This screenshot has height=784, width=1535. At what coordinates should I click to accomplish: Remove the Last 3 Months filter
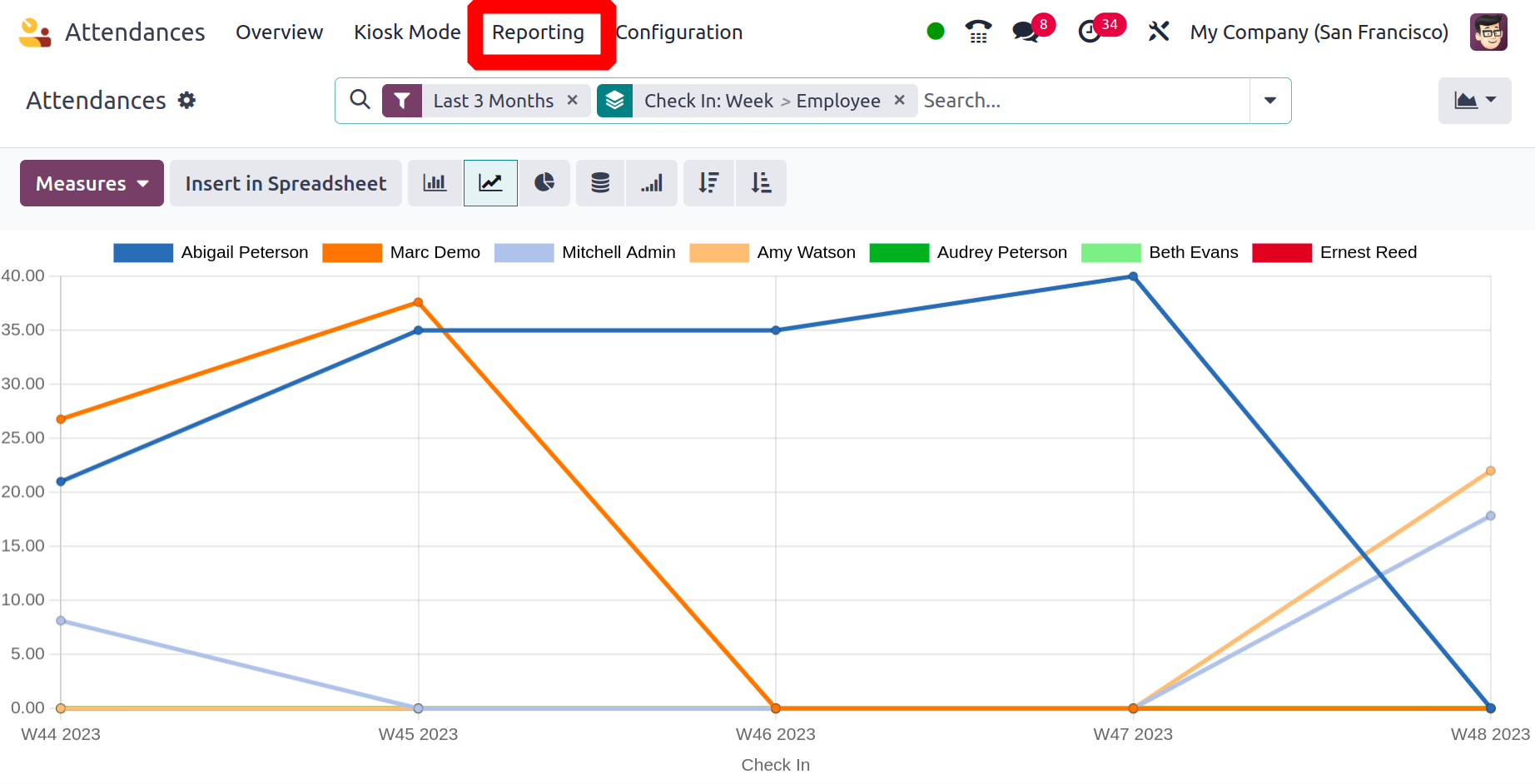point(573,100)
